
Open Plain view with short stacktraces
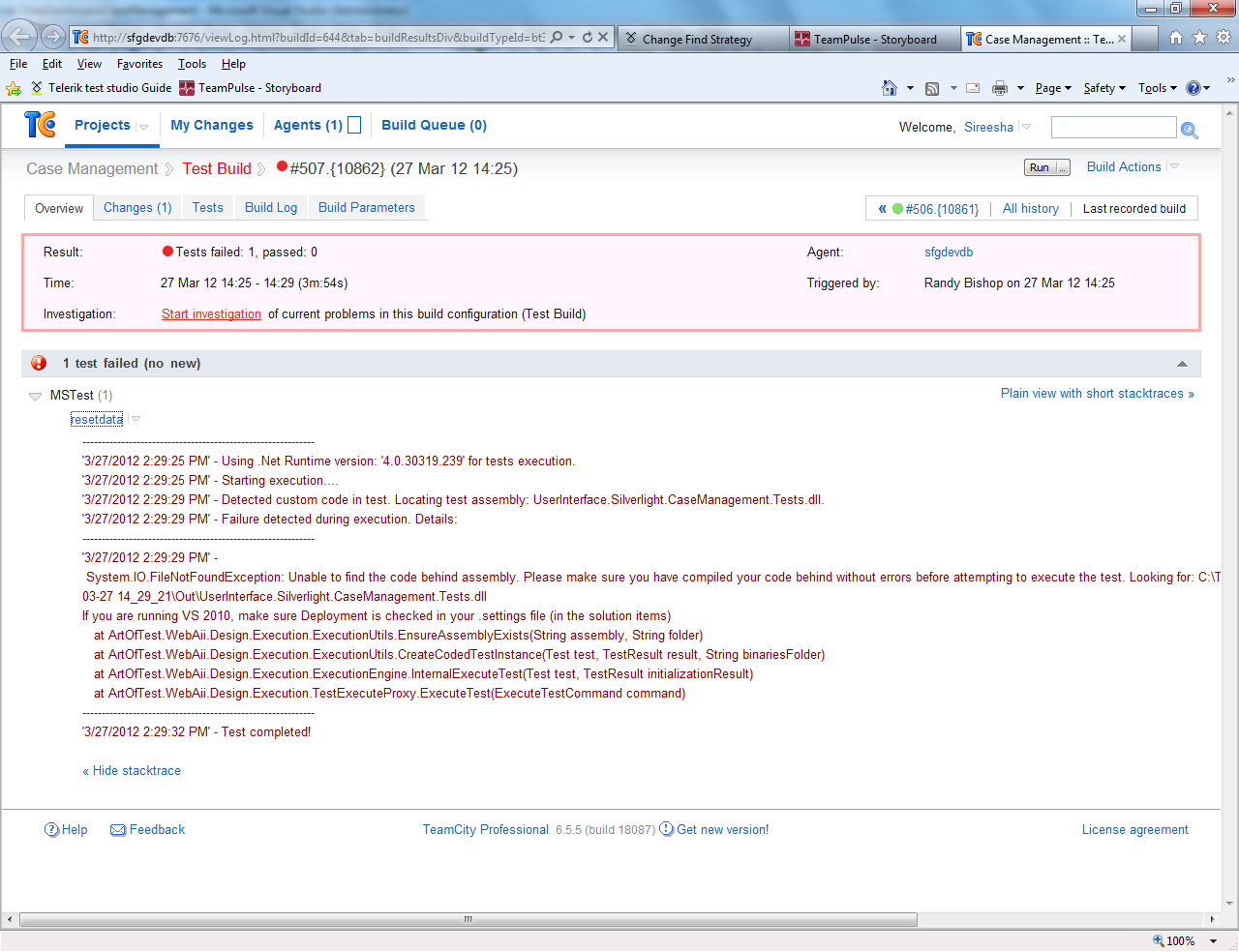(1098, 394)
